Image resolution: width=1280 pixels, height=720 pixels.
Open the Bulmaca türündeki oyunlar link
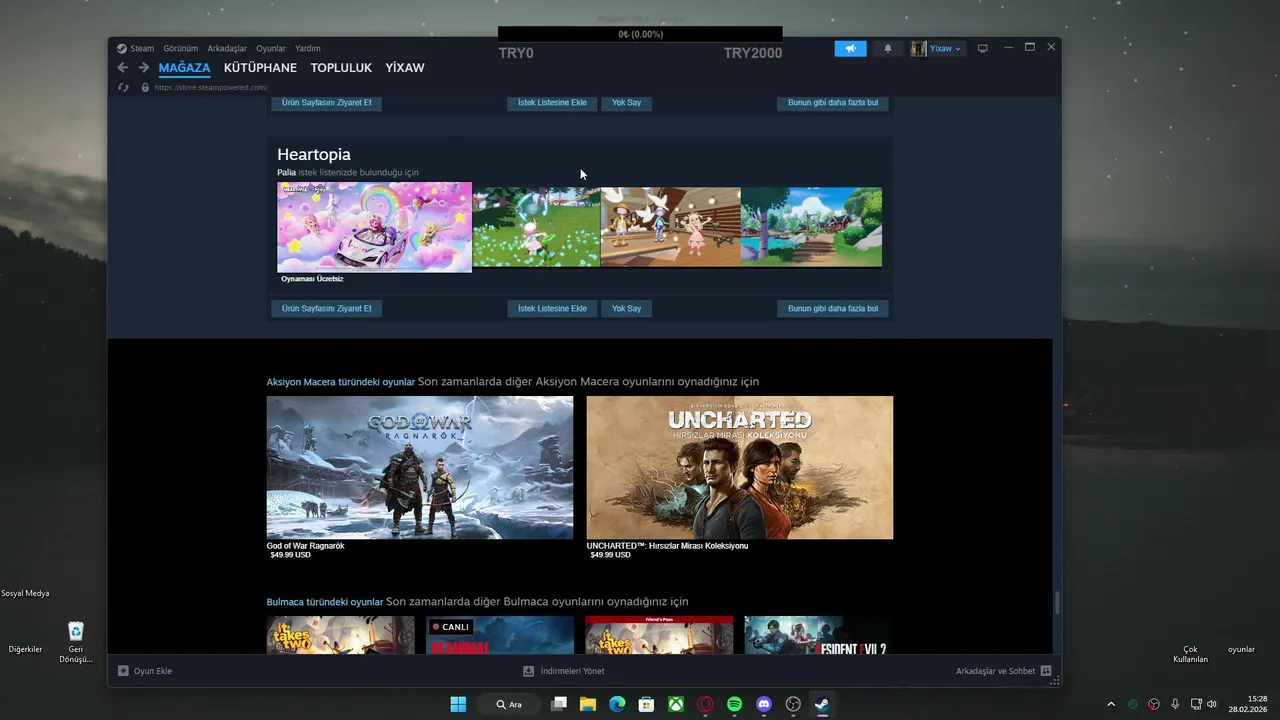click(325, 602)
